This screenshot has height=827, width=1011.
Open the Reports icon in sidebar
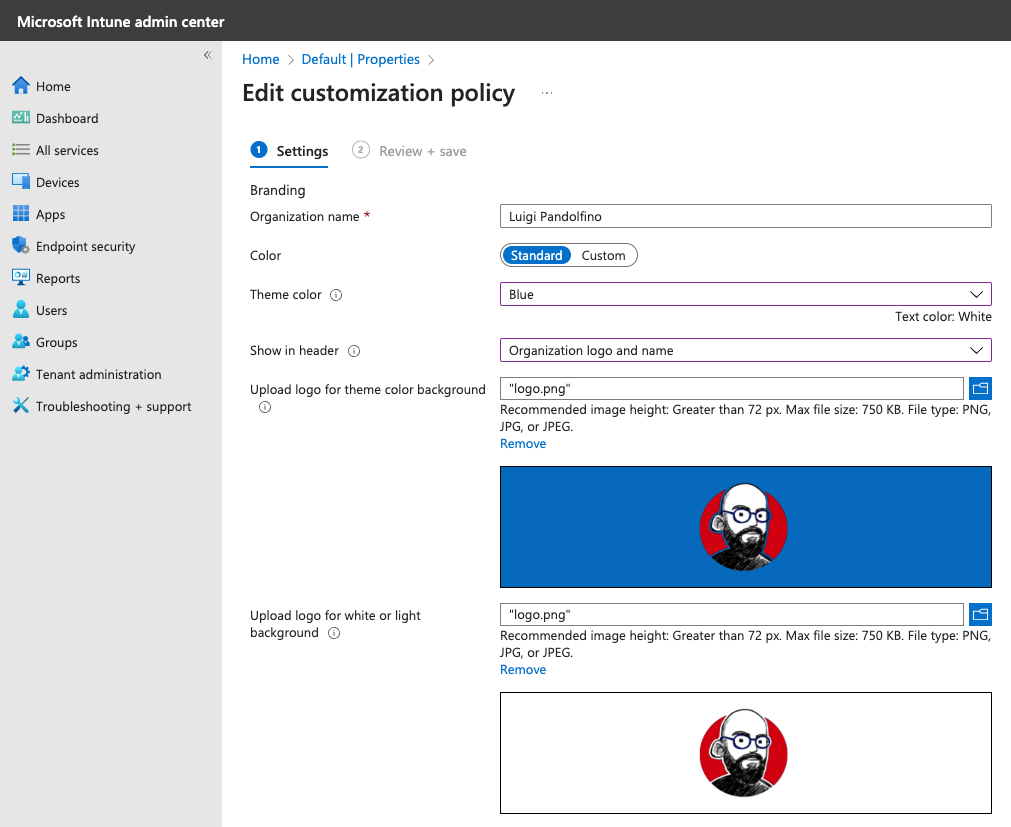click(x=20, y=278)
